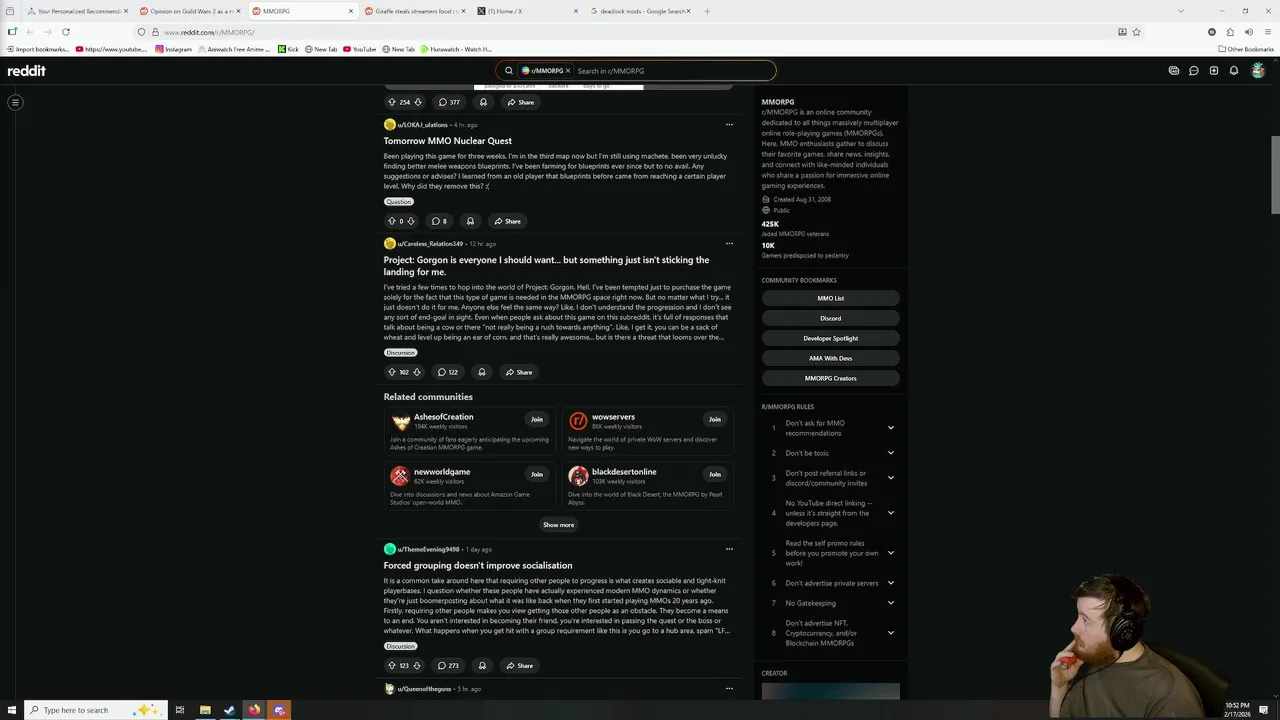This screenshot has width=1280, height=720.
Task: Upvote the top post with 254 votes
Action: point(392,102)
